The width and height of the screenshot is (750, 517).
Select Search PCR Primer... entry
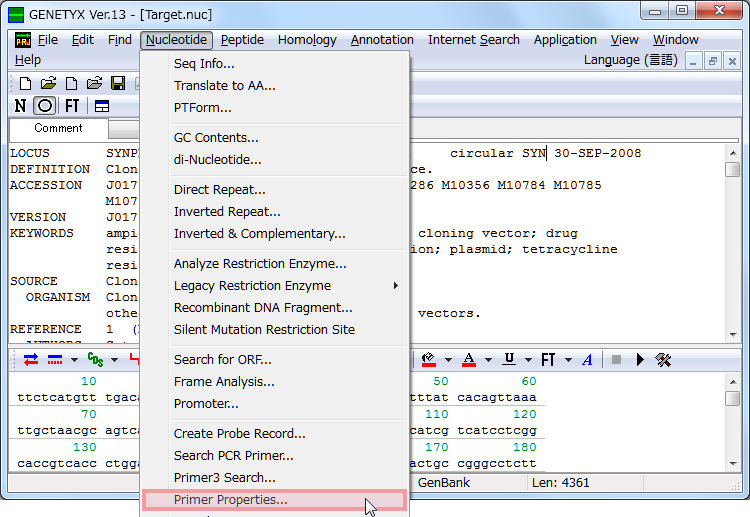(x=275, y=456)
